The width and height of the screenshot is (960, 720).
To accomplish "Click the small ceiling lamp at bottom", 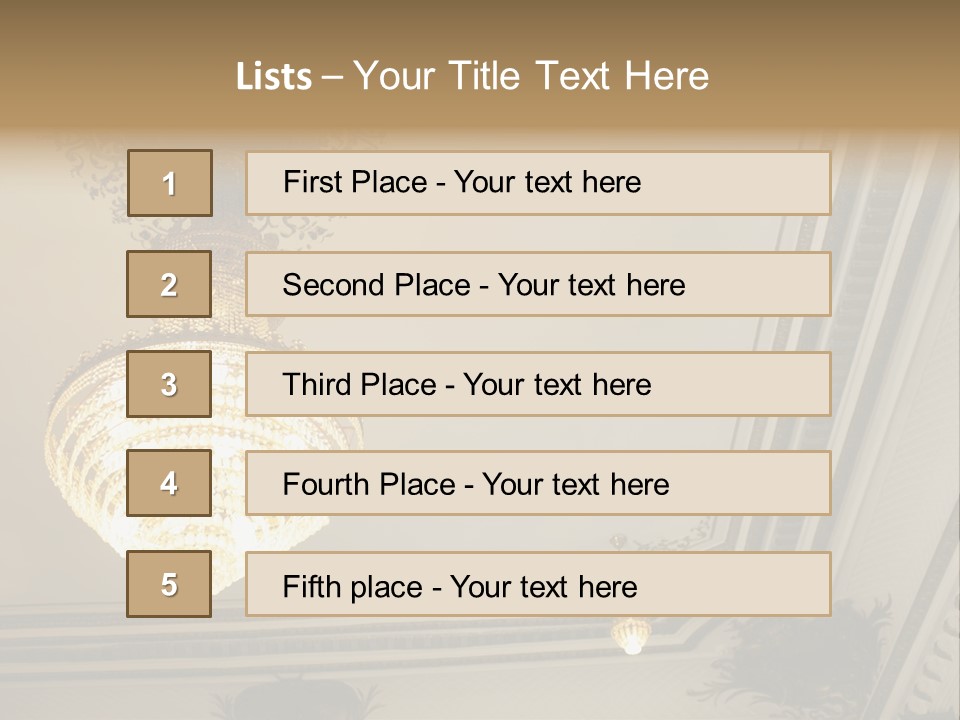I will click(x=631, y=636).
